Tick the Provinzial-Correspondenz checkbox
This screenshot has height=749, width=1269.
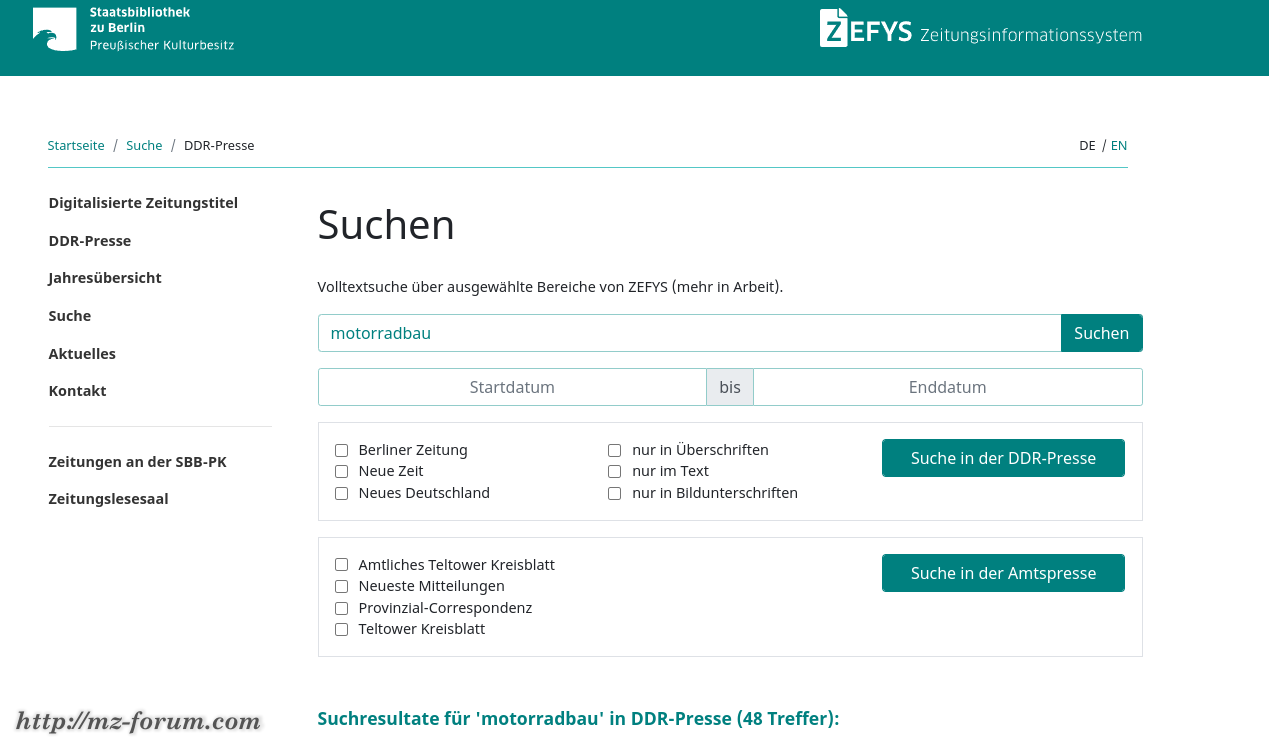coord(341,608)
